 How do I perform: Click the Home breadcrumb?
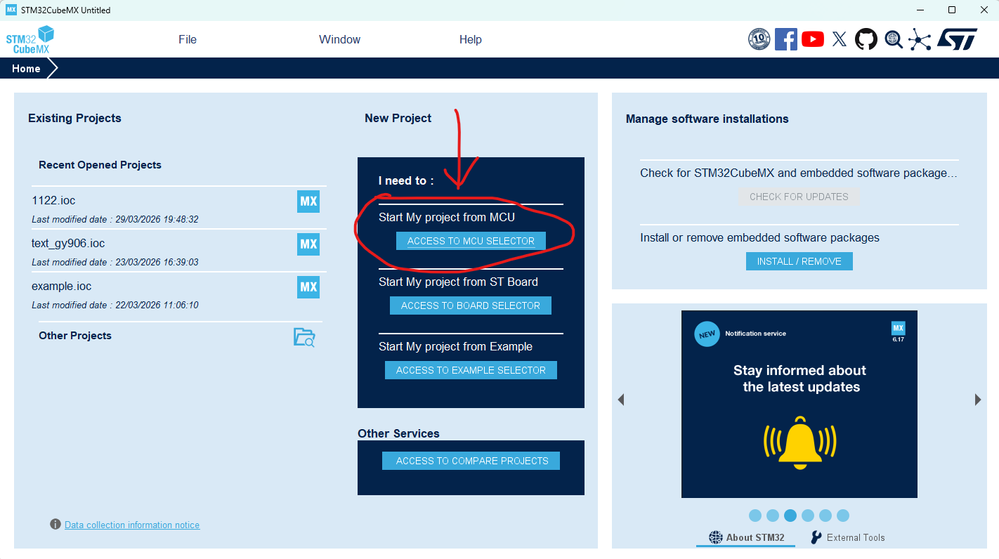26,68
